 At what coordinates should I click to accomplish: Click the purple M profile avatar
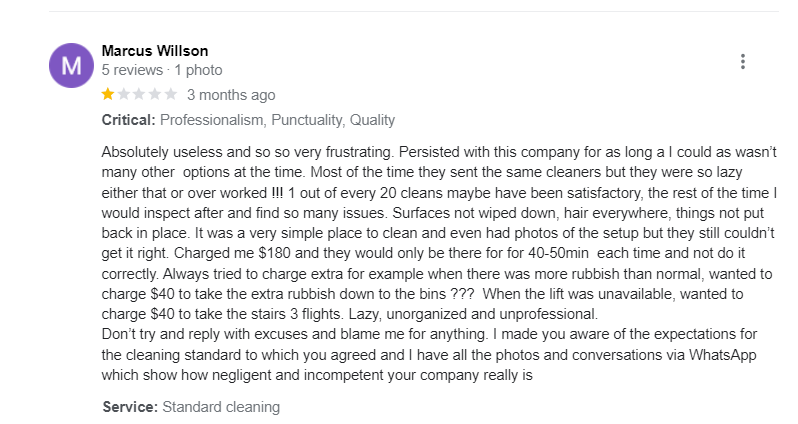point(71,65)
